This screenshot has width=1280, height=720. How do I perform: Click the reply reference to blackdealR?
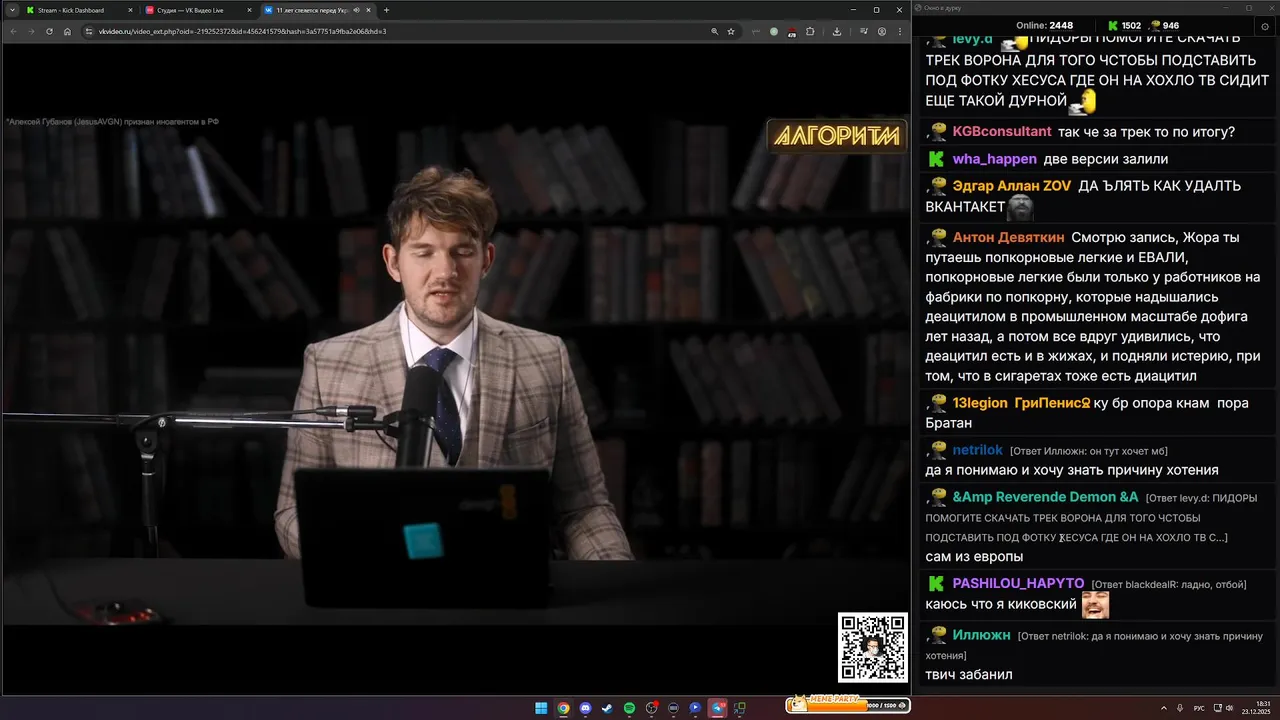tap(1169, 584)
